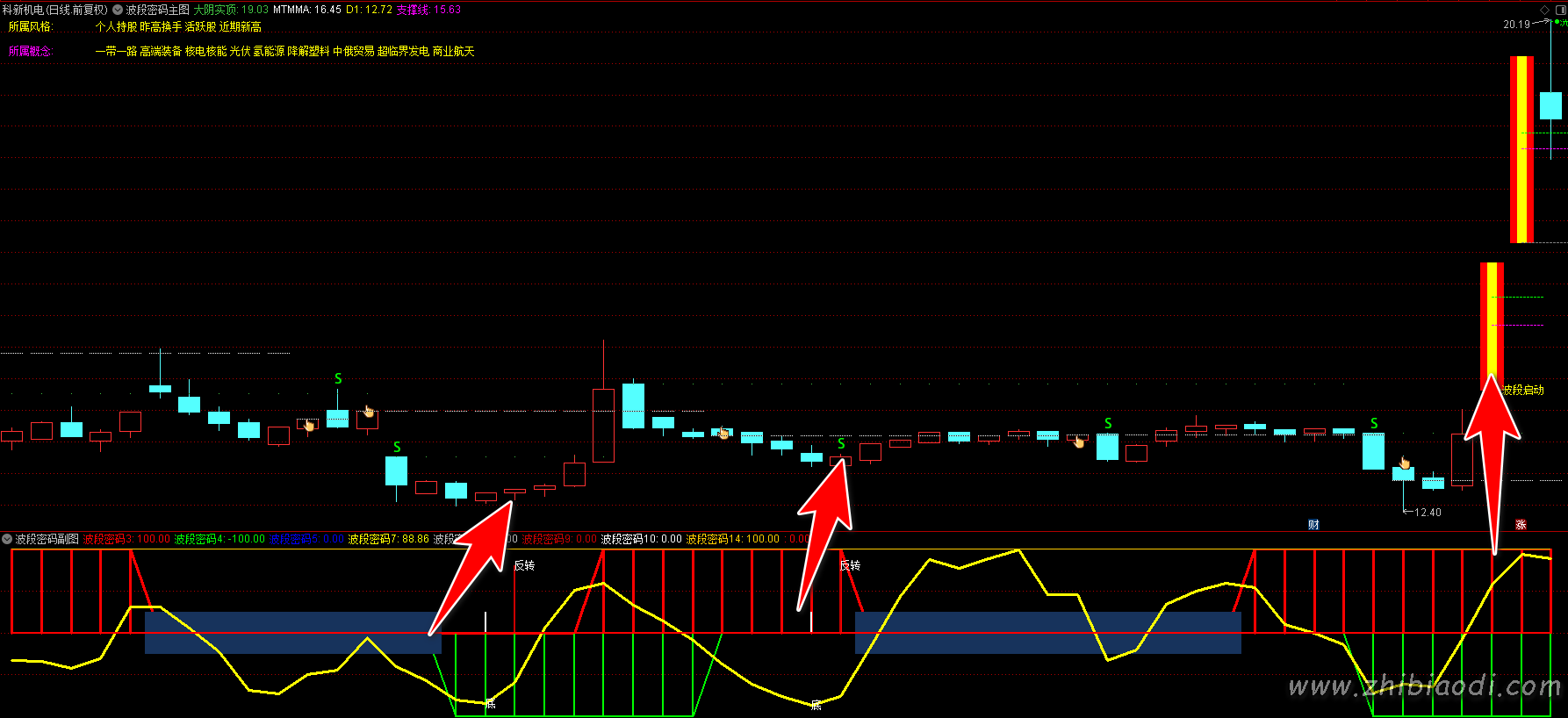Click the 财 finance marker badge

pos(1313,525)
